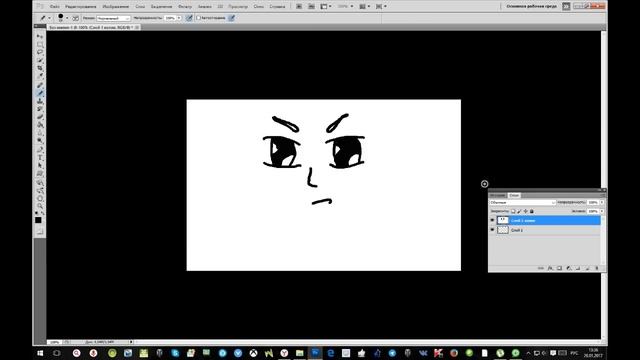Select the Healing Brush tool
Screen dimensions: 640x360
coord(40,85)
